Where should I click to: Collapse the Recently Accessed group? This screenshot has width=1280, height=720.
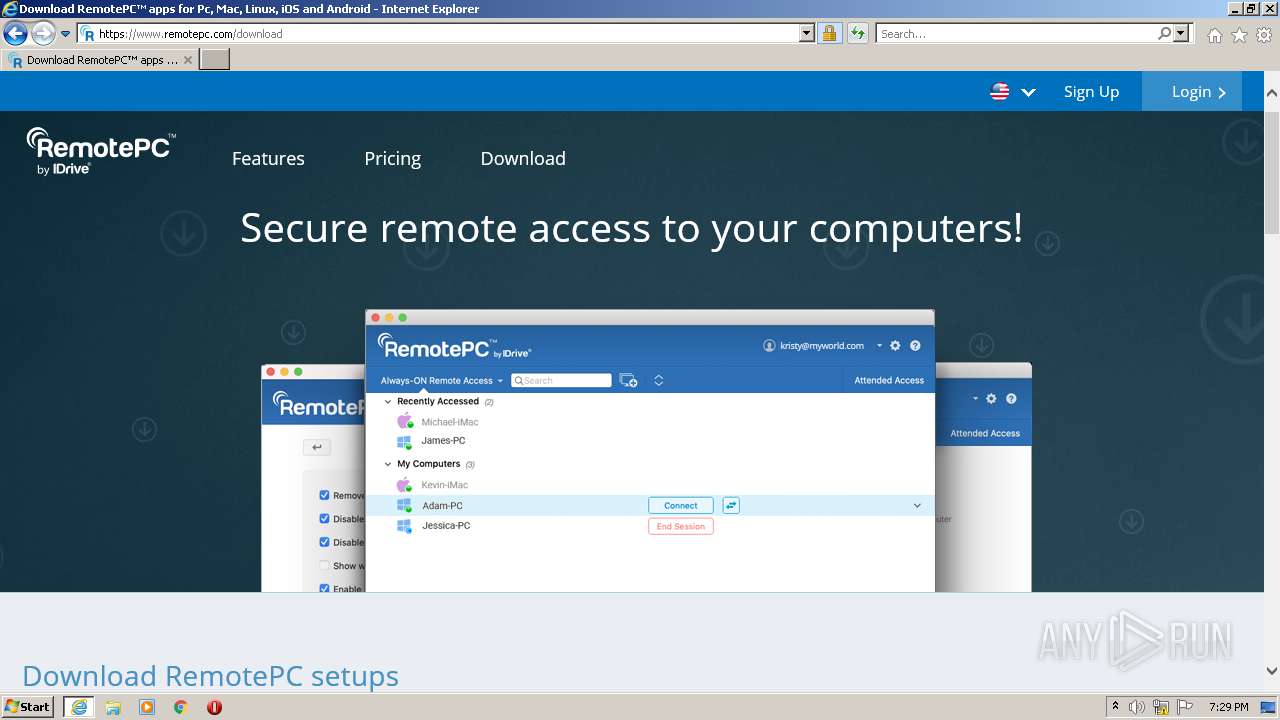coord(388,401)
